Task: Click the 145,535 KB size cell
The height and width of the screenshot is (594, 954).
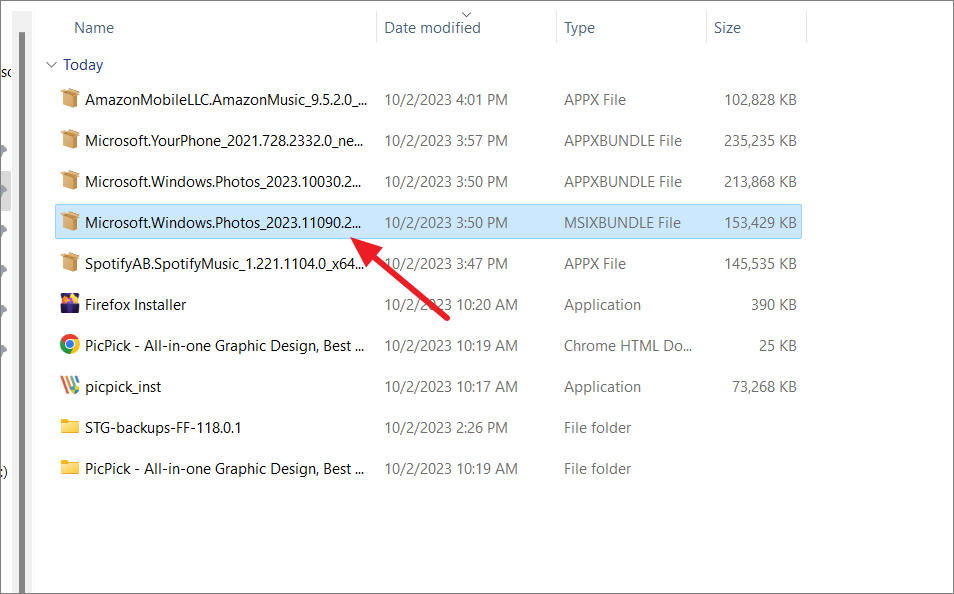Action: click(761, 264)
